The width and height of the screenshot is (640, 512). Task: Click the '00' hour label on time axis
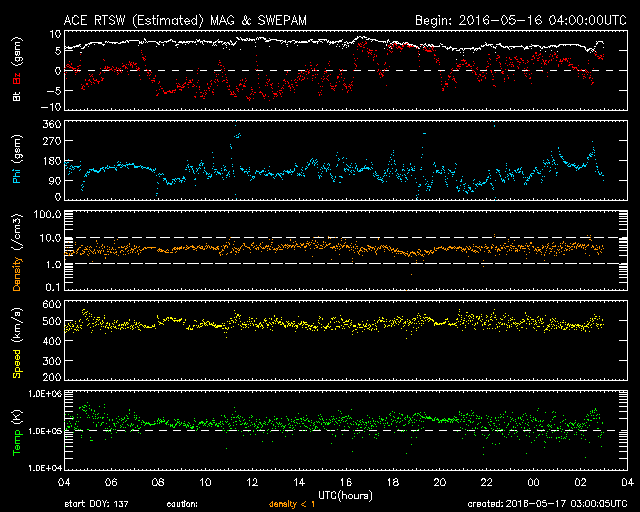(533, 483)
